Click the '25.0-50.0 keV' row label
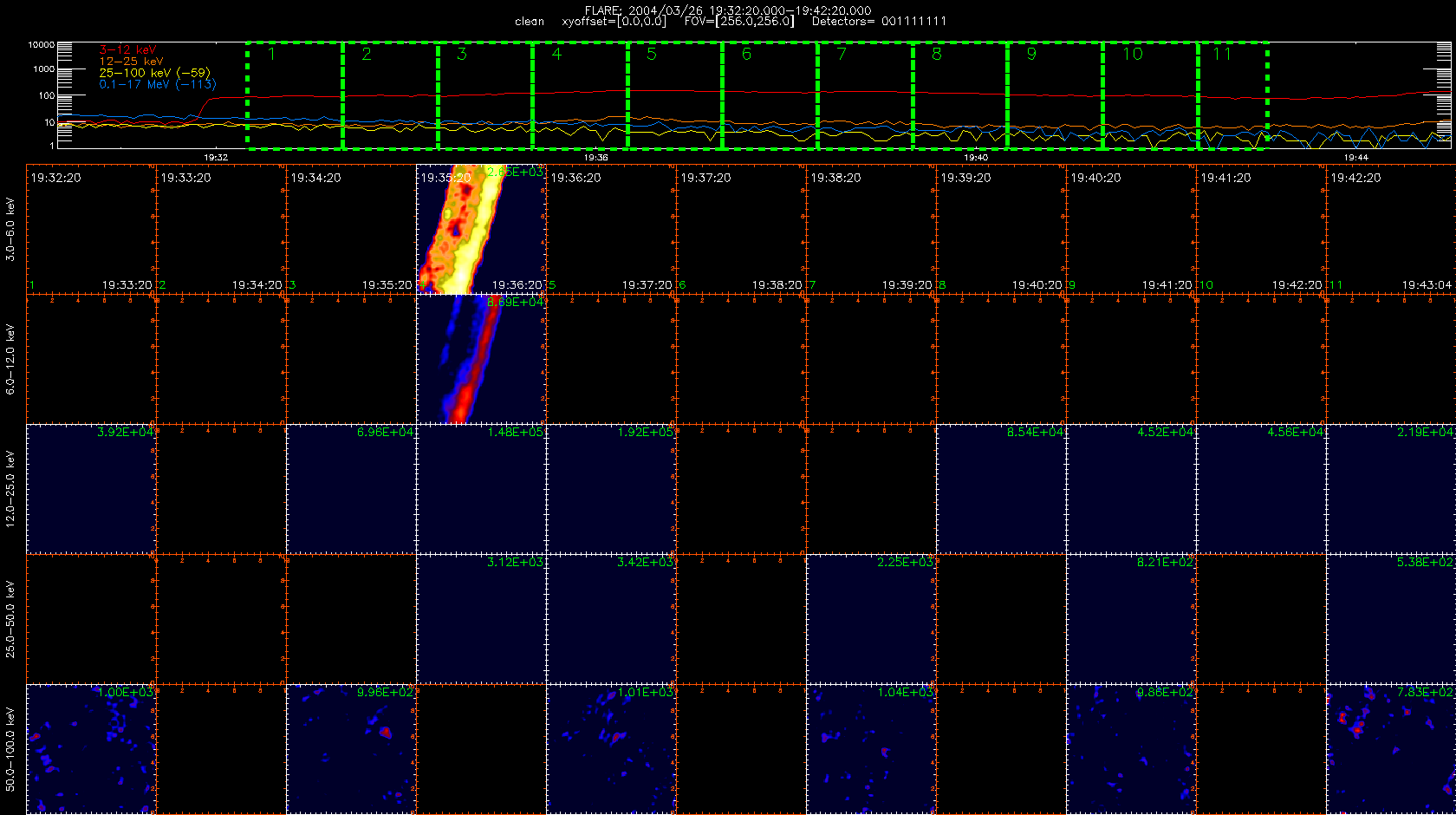Viewport: 1456px width, 815px height. point(10,619)
